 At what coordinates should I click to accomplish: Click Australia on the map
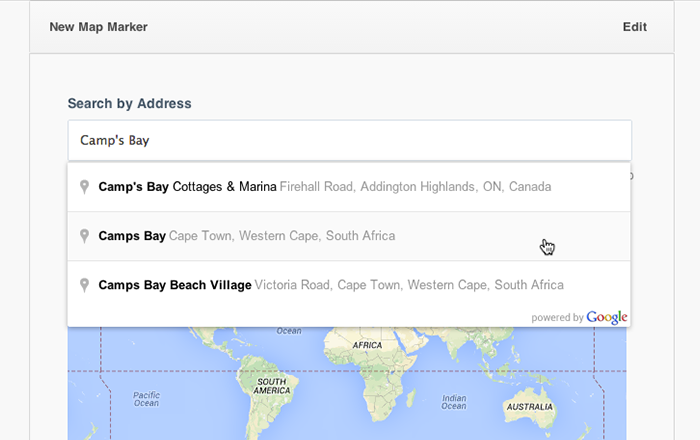point(530,408)
